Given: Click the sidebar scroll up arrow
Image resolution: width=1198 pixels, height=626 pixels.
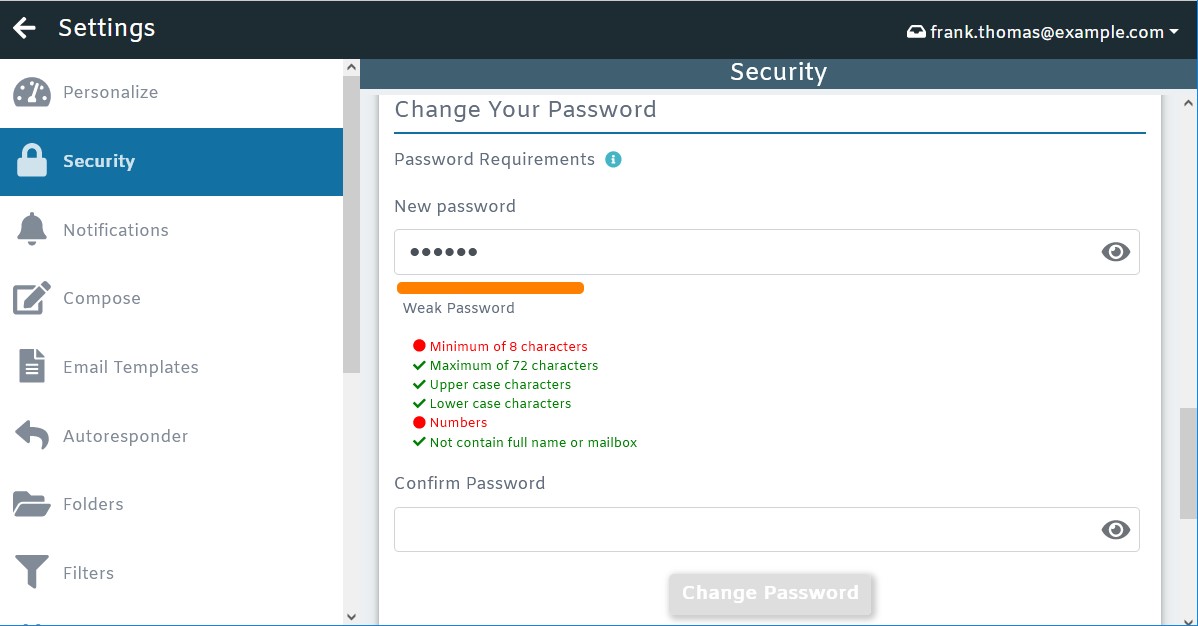Looking at the screenshot, I should pyautogui.click(x=351, y=67).
